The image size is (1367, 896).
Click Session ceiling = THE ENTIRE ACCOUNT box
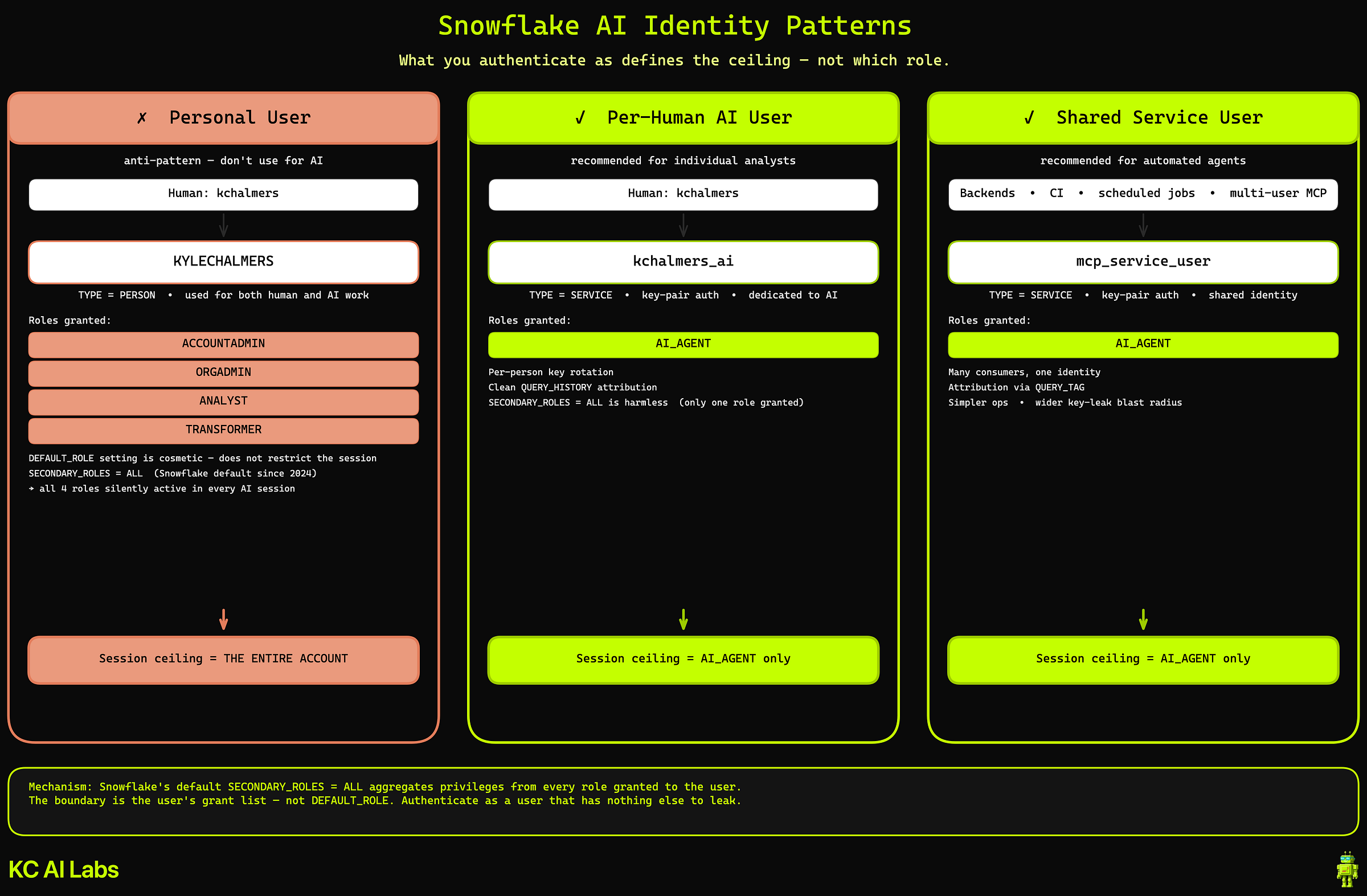223,660
